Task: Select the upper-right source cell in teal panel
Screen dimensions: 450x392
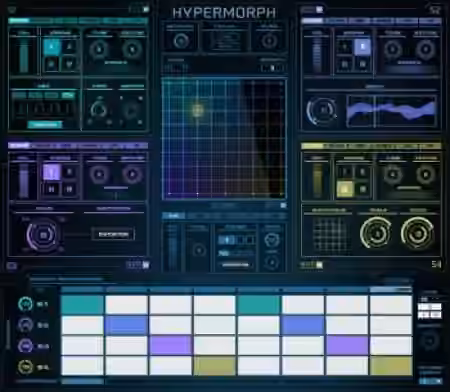Action: pyautogui.click(x=69, y=47)
